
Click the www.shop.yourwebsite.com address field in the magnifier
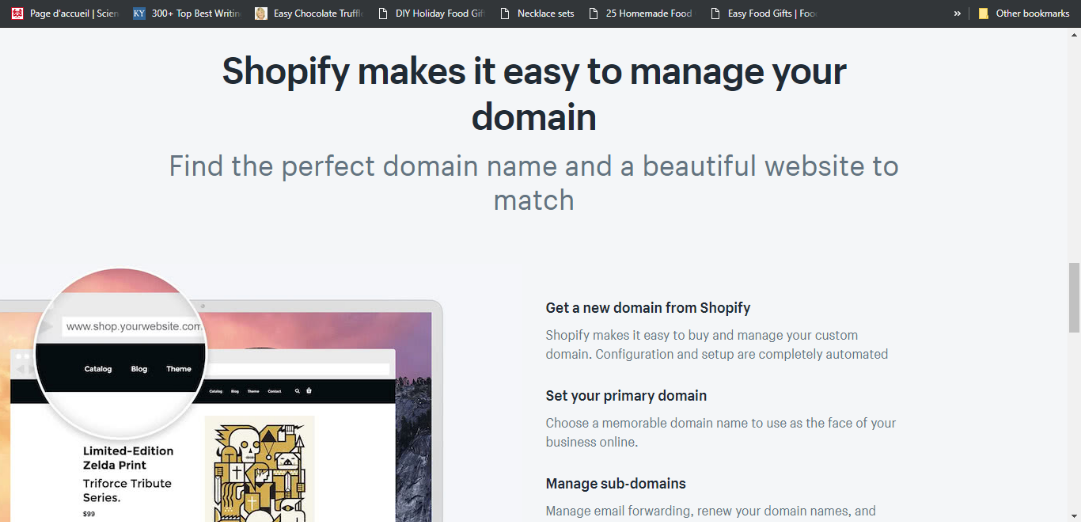[x=134, y=327]
